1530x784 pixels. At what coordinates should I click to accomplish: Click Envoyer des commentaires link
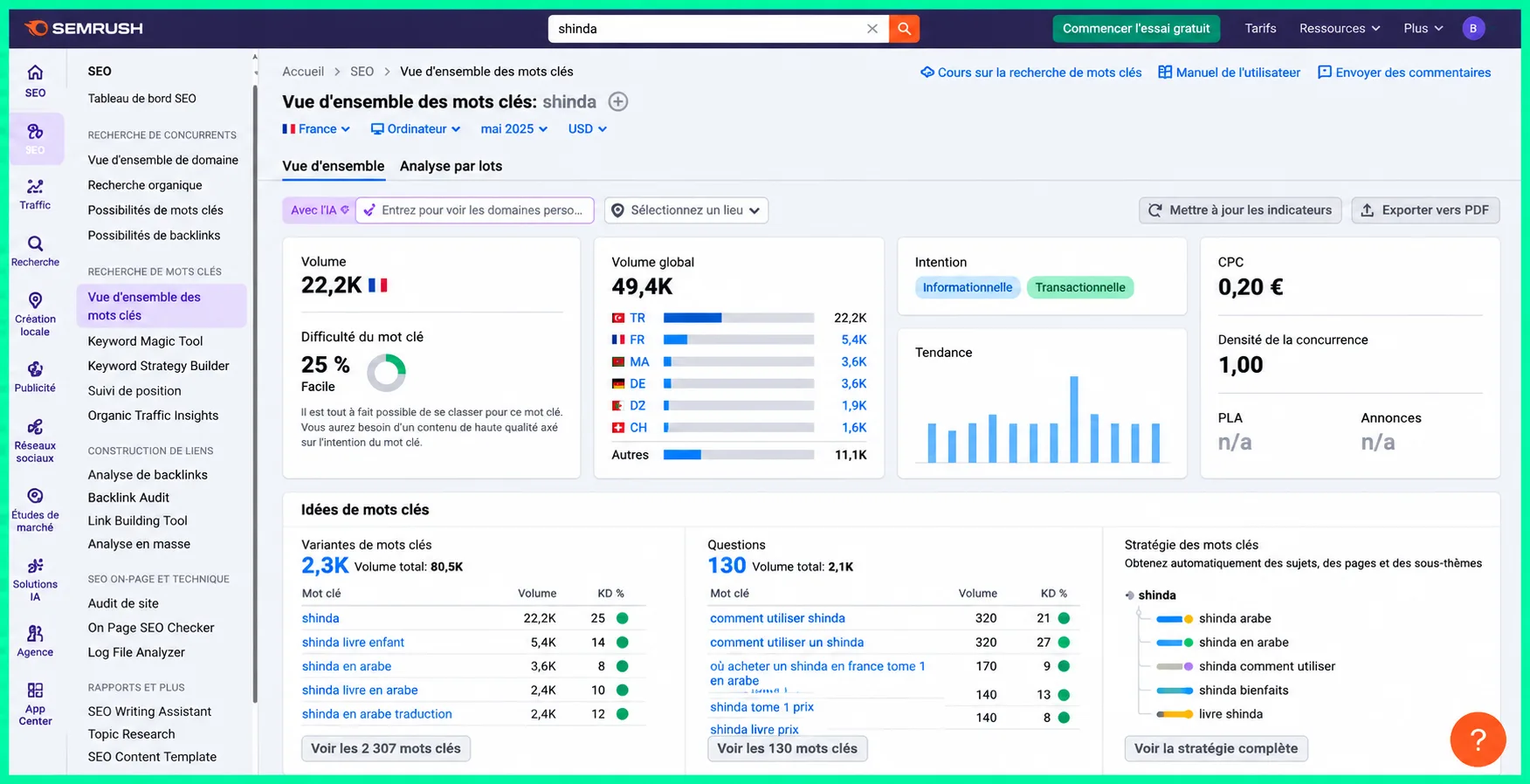[x=1404, y=72]
